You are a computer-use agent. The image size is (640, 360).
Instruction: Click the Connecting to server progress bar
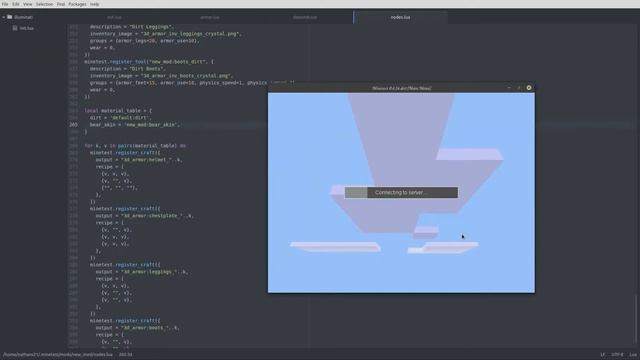[401, 193]
